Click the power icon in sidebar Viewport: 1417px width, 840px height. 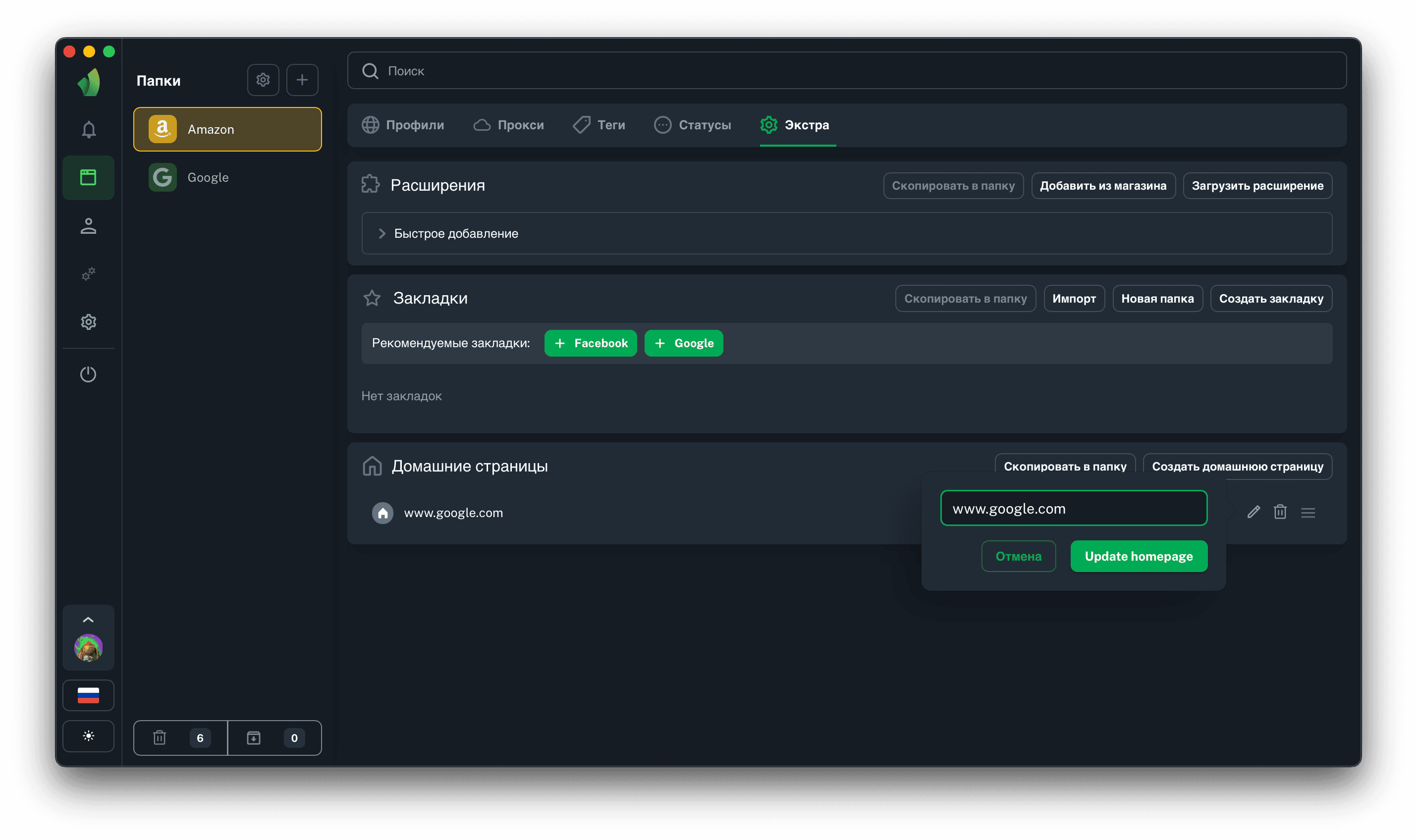[88, 374]
